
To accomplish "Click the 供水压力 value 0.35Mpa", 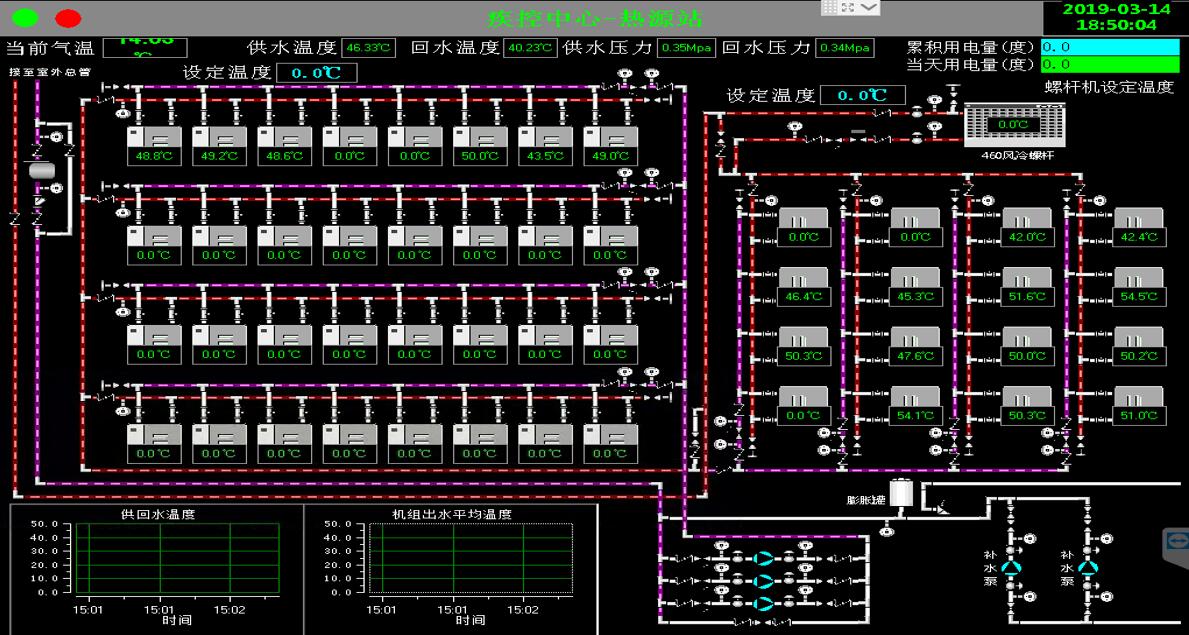I will [x=686, y=48].
